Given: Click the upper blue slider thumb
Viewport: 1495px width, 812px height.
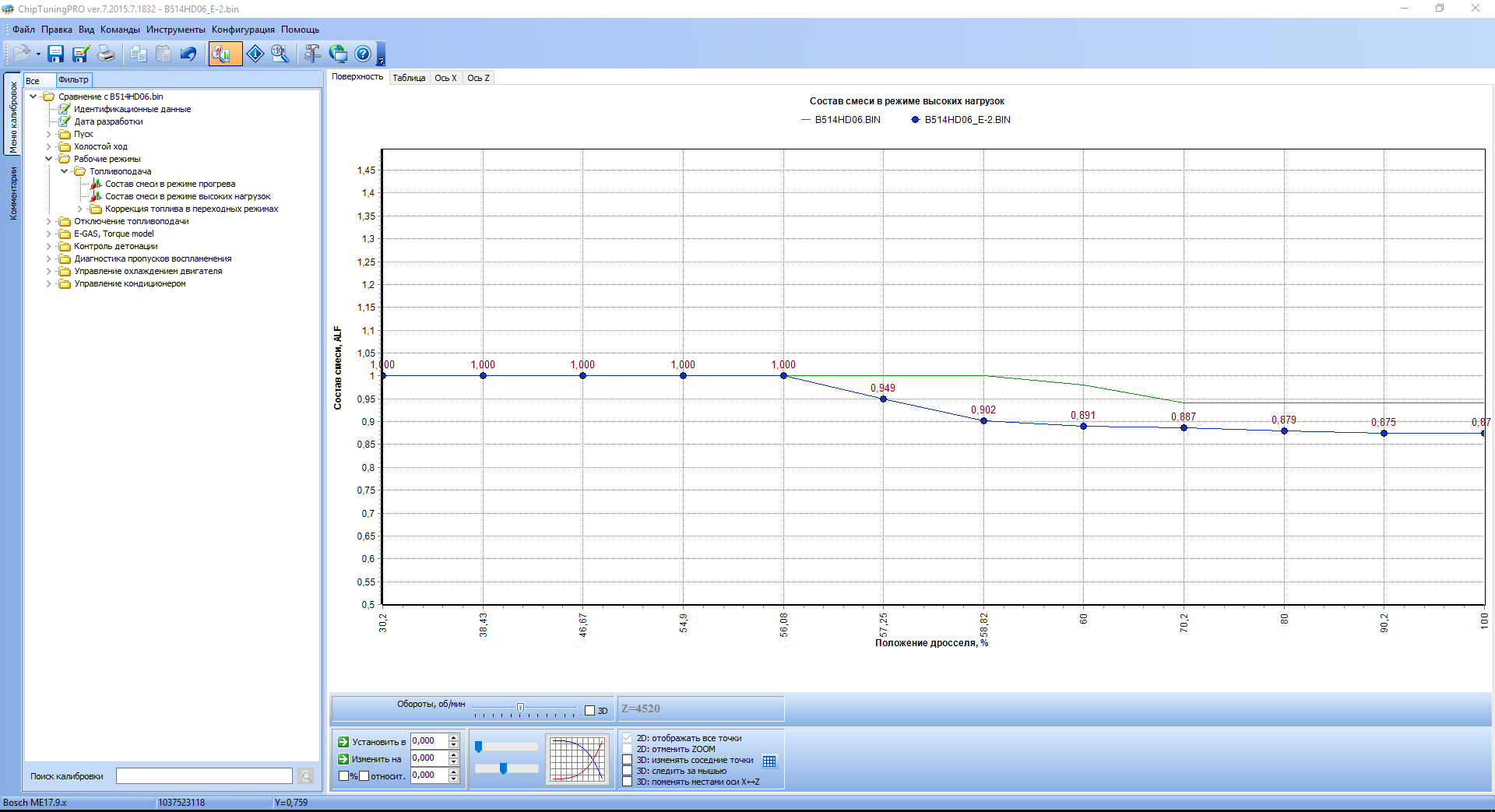Looking at the screenshot, I should pyautogui.click(x=479, y=747).
